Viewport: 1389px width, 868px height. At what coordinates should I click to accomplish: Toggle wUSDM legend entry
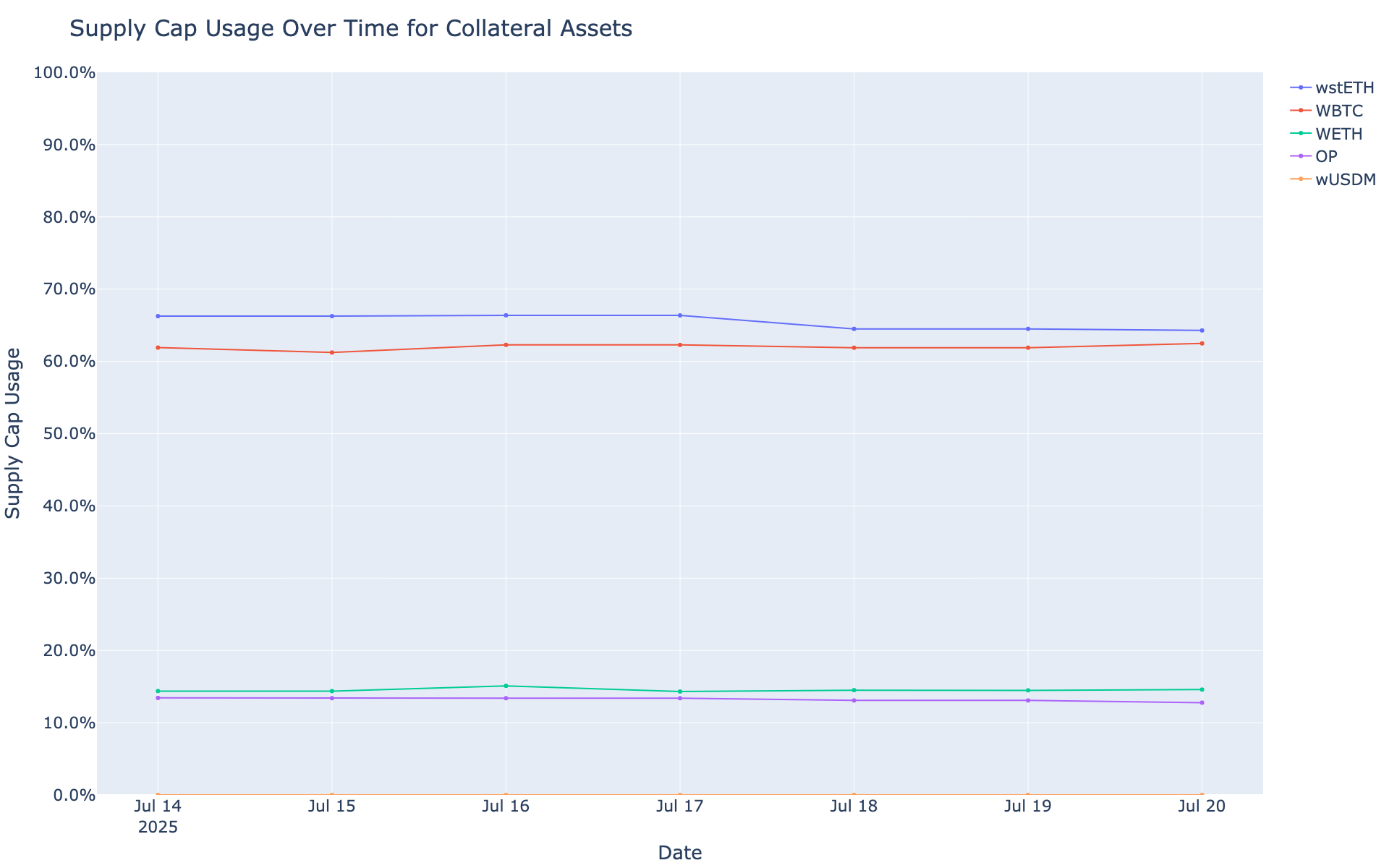(x=1345, y=179)
